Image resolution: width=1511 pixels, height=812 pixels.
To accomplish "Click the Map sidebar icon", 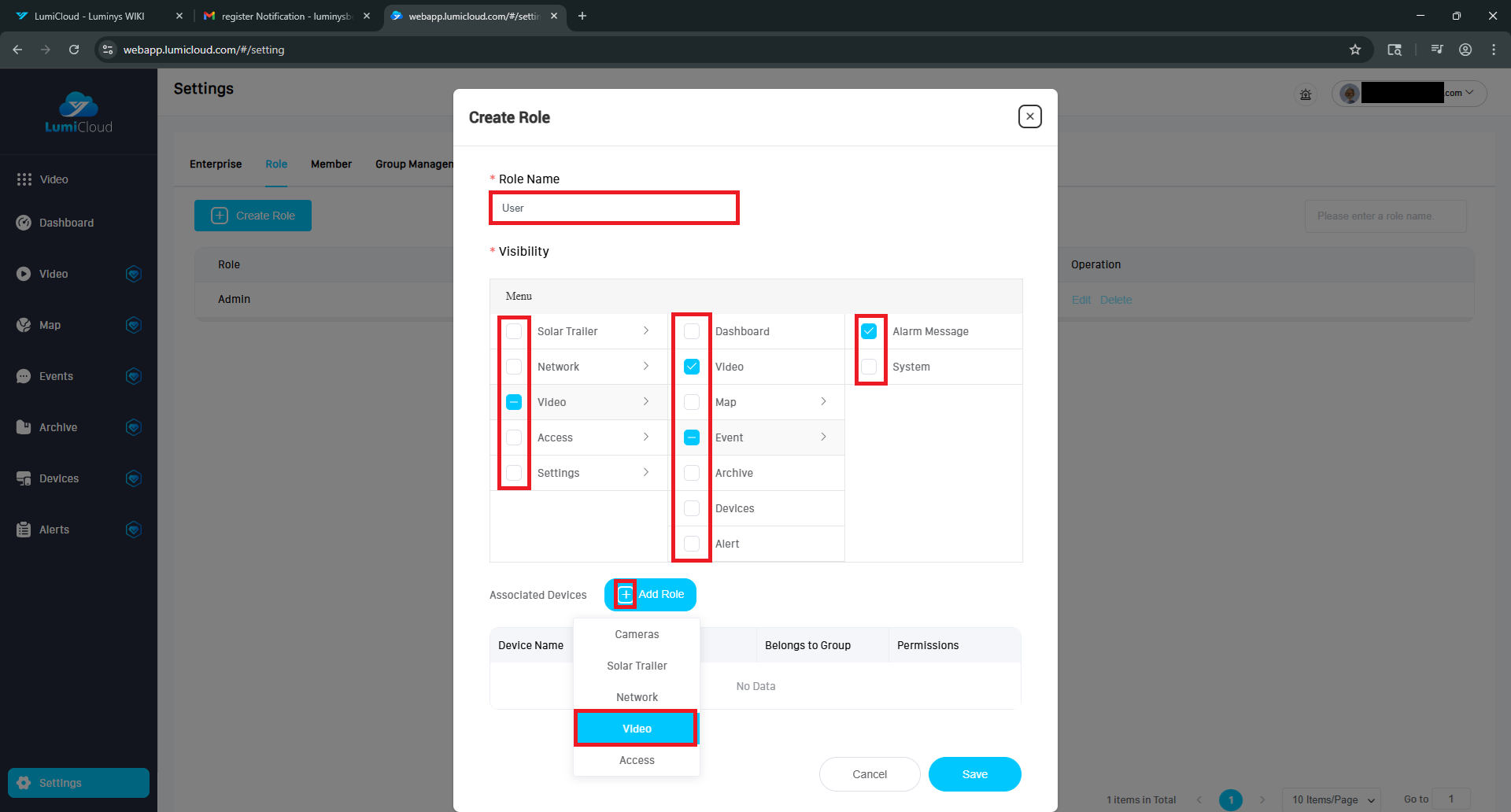I will pyautogui.click(x=24, y=325).
